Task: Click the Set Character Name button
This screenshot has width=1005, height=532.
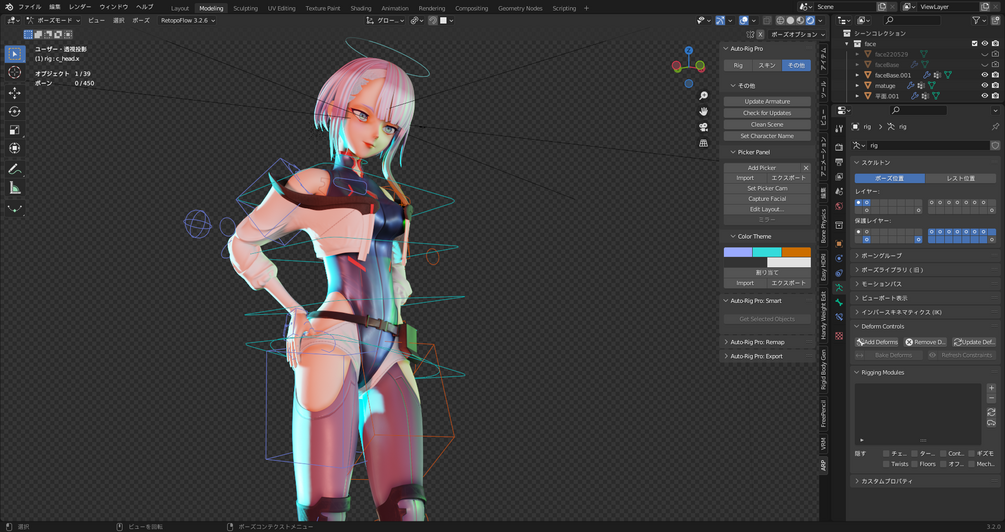Action: [767, 136]
